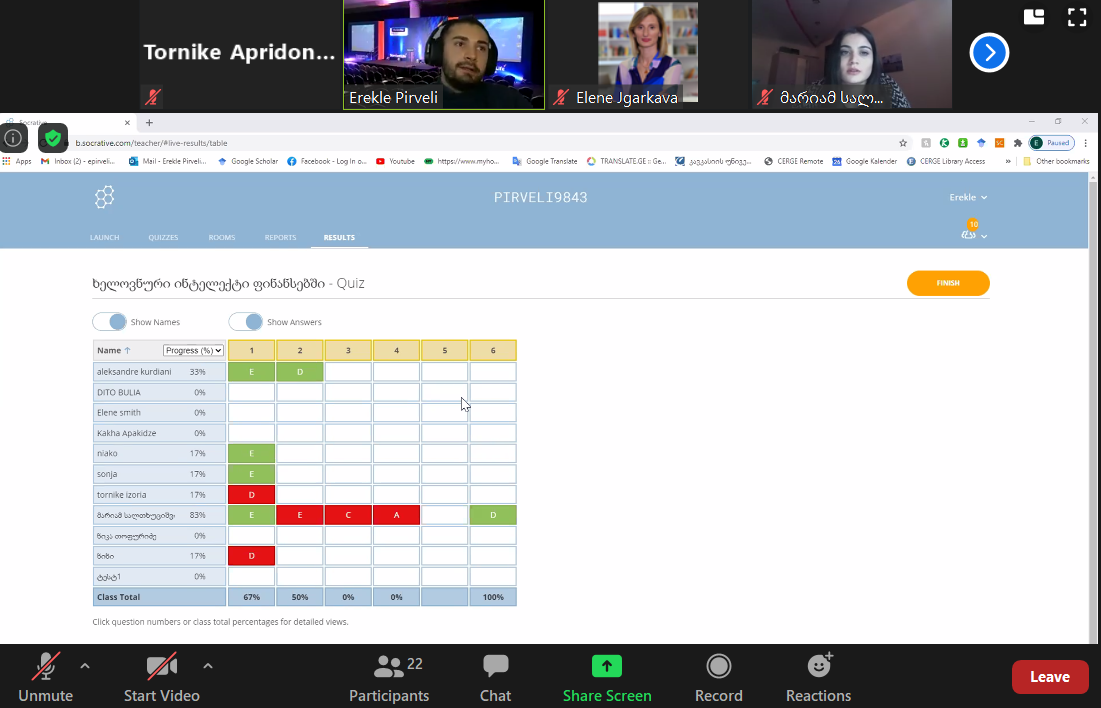Expand video options arrow next to Start Video
This screenshot has width=1101, height=708.
point(207,666)
